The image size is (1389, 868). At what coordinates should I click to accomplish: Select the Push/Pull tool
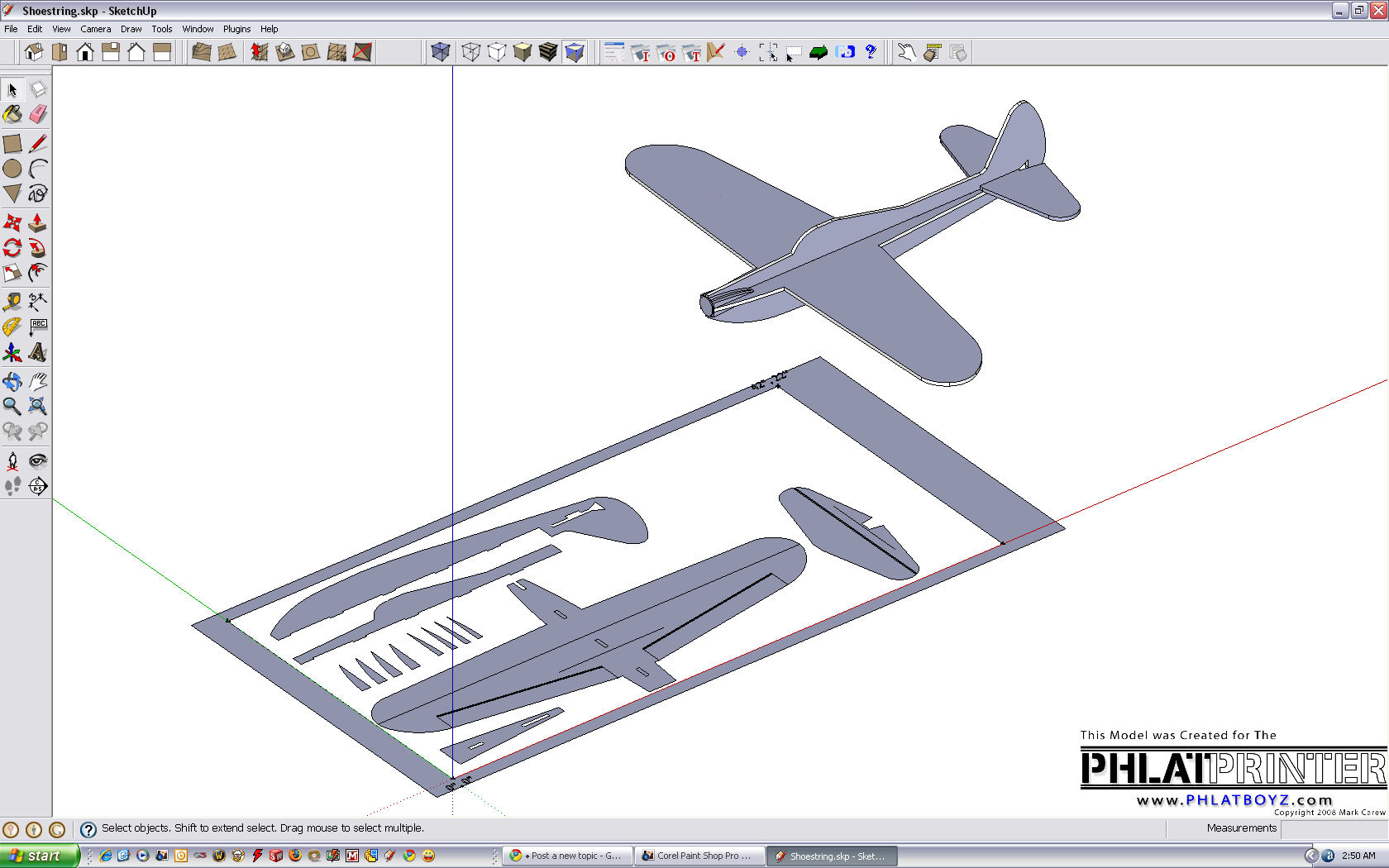[38, 223]
